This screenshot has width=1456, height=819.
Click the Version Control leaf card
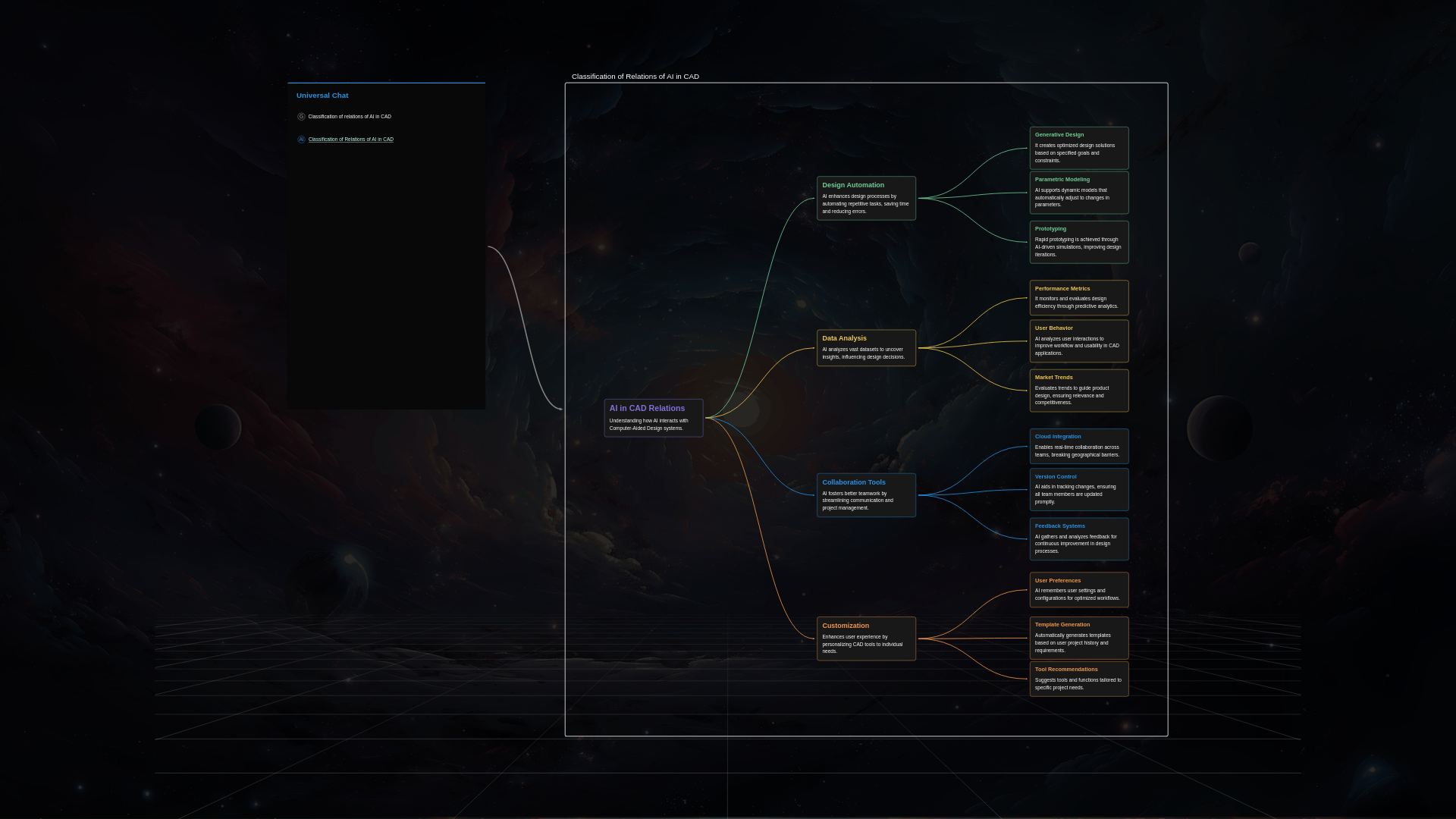pos(1078,490)
